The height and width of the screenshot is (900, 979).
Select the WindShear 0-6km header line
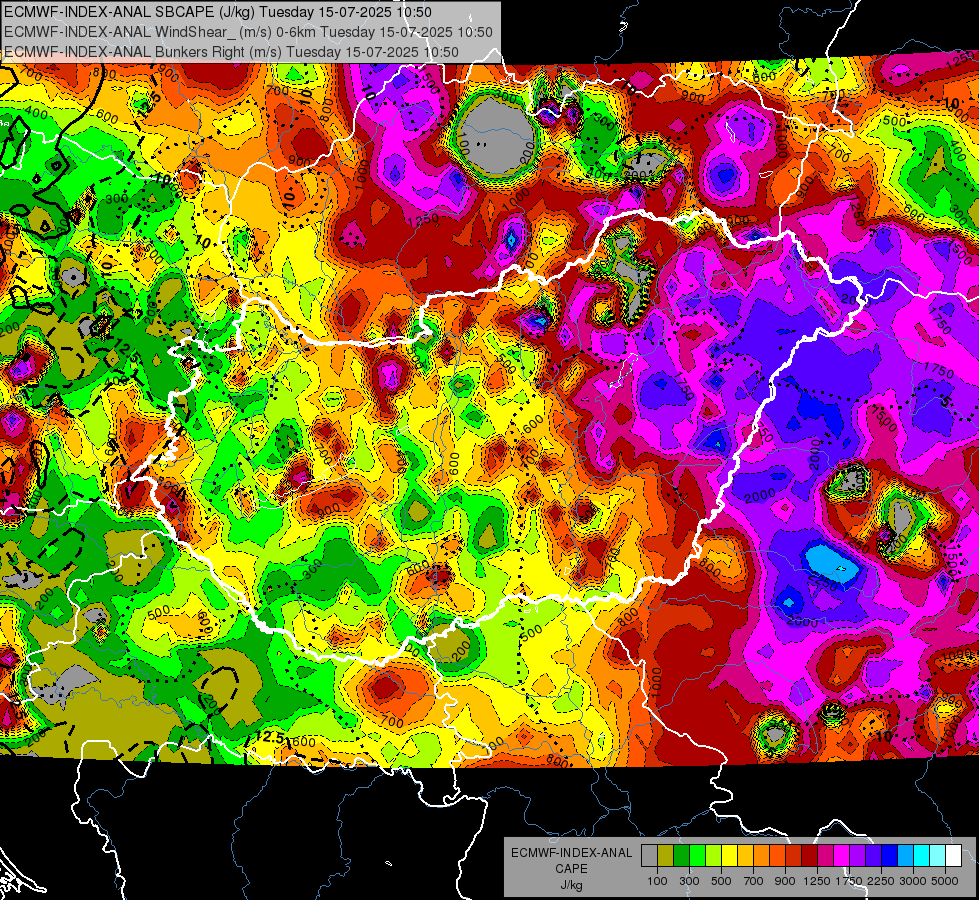[x=248, y=32]
